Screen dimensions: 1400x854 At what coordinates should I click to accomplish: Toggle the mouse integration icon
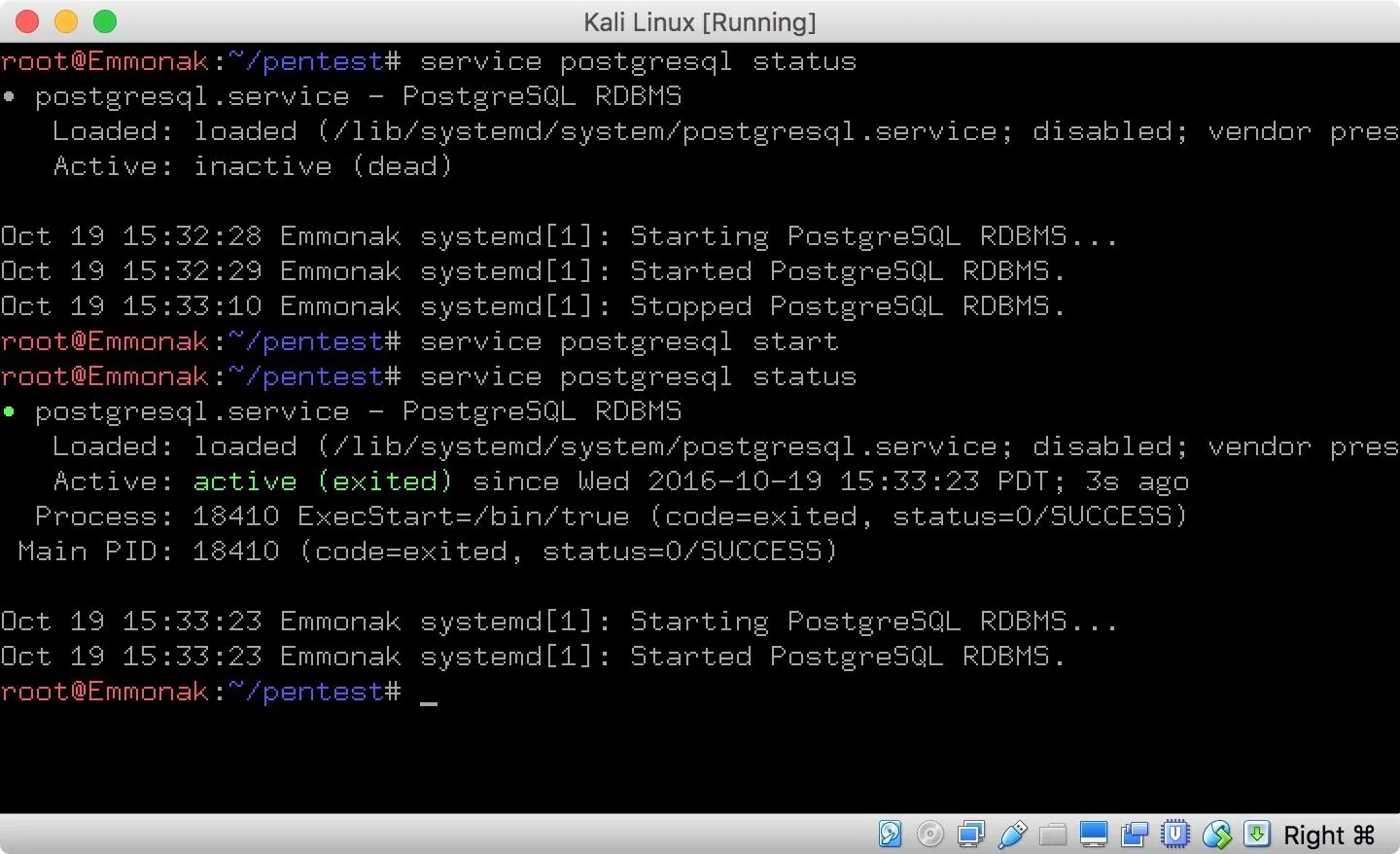(x=1216, y=835)
